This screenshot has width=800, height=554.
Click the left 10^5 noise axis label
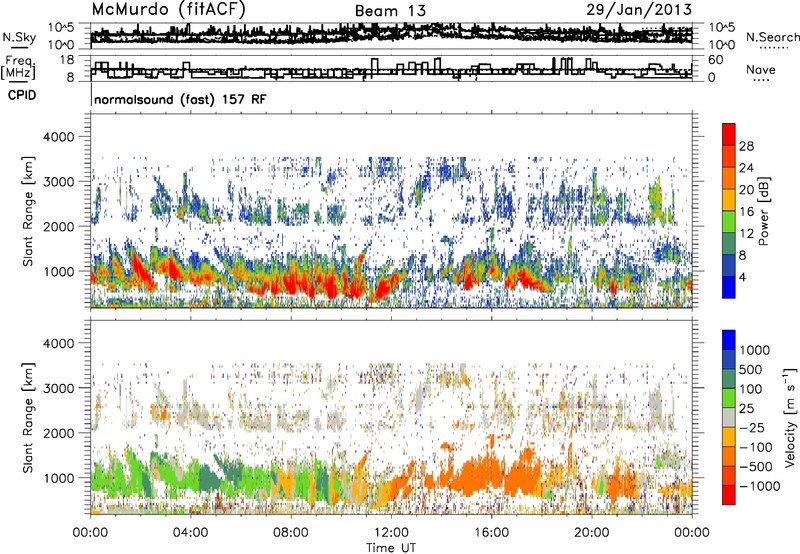61,27
